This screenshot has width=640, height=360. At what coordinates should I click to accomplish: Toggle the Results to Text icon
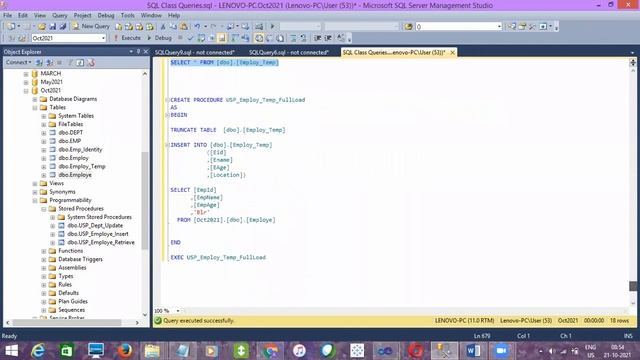pyautogui.click(x=259, y=38)
